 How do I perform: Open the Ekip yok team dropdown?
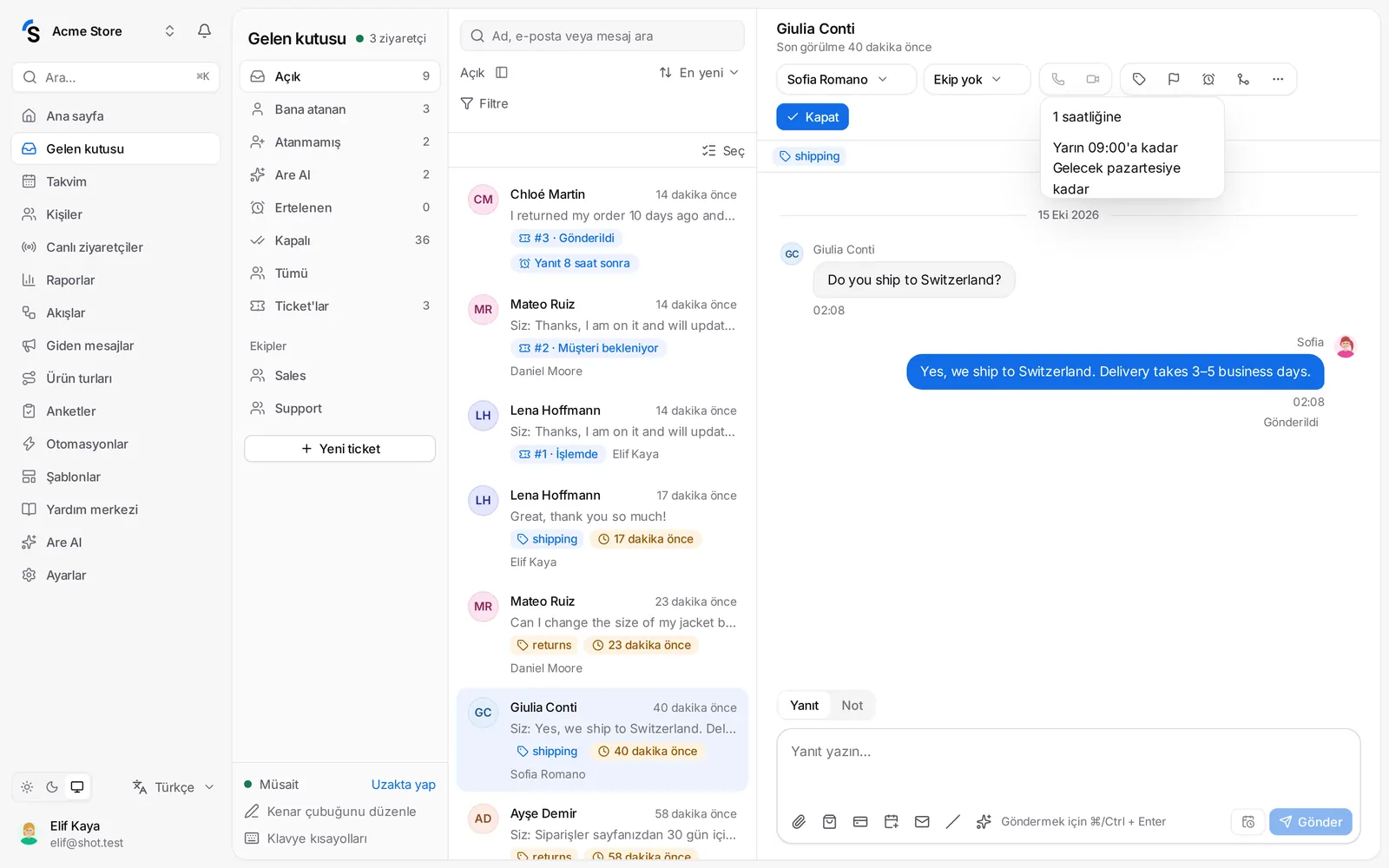coord(977,79)
